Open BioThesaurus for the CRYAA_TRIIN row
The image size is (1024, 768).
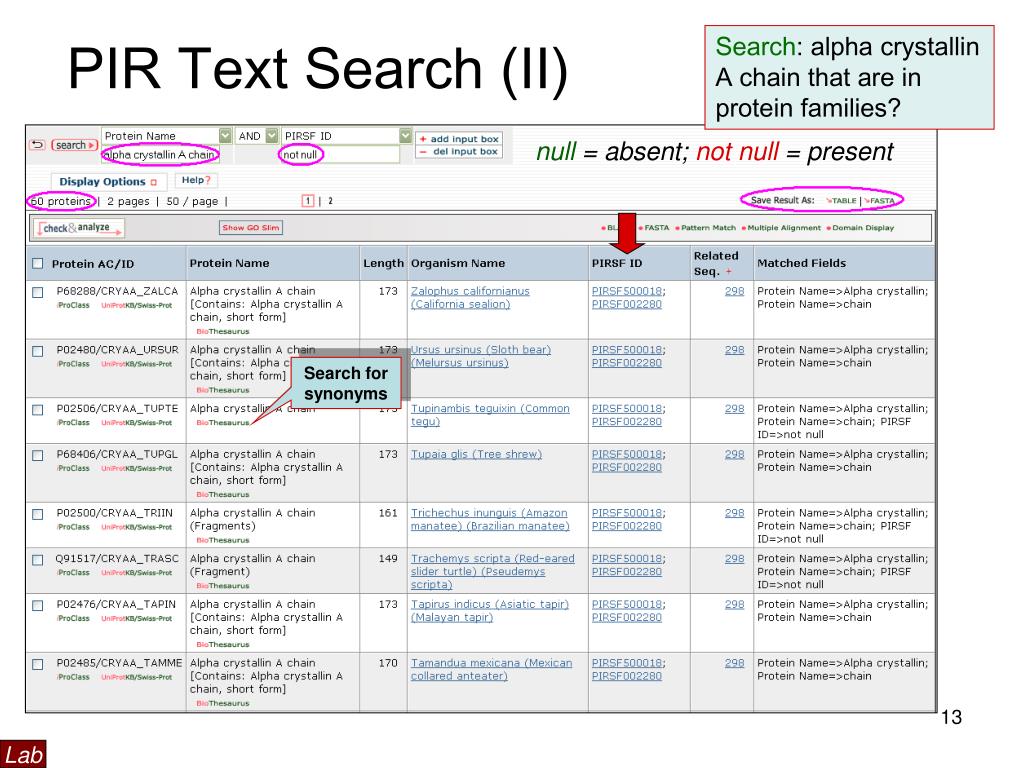(x=223, y=540)
